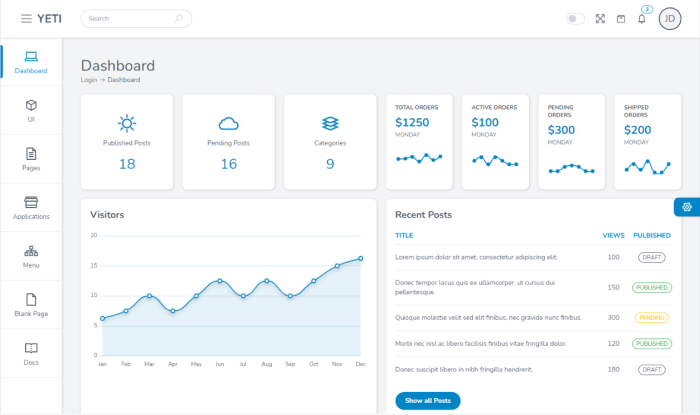The image size is (700, 415).
Task: Select Dashboard in the sidebar
Action: tap(31, 62)
